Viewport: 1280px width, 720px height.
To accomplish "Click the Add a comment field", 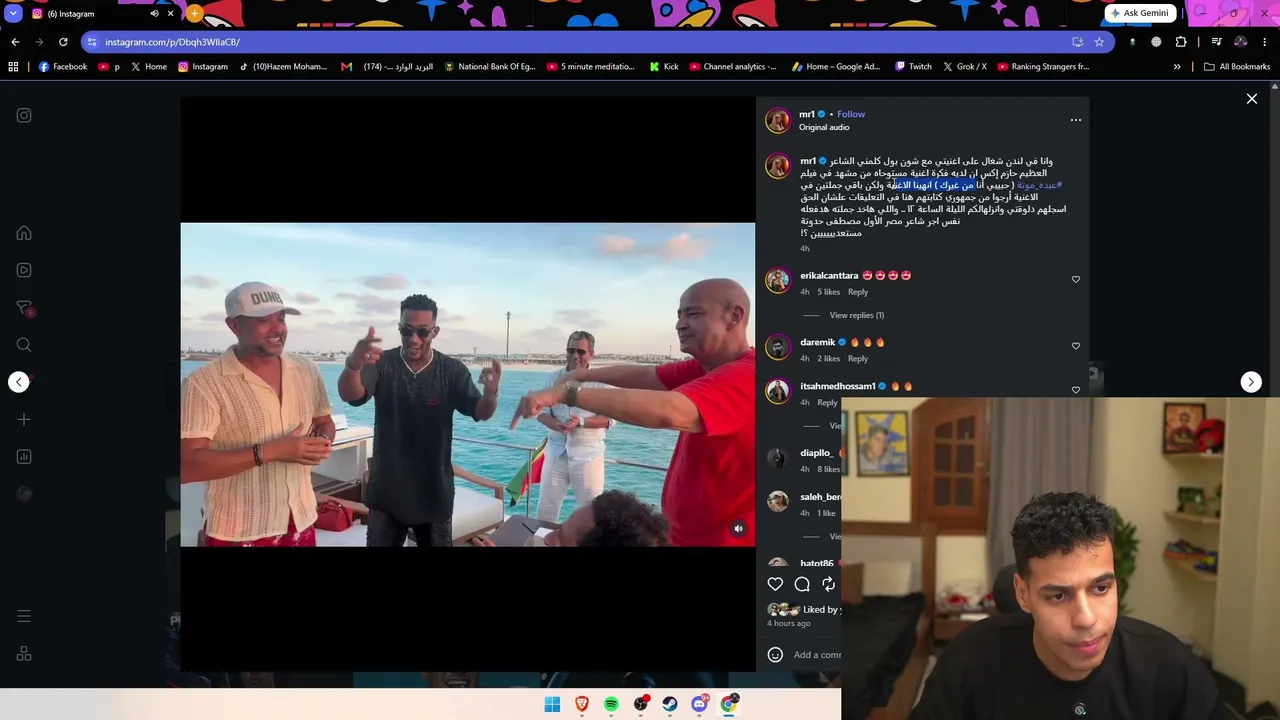I will tap(817, 655).
